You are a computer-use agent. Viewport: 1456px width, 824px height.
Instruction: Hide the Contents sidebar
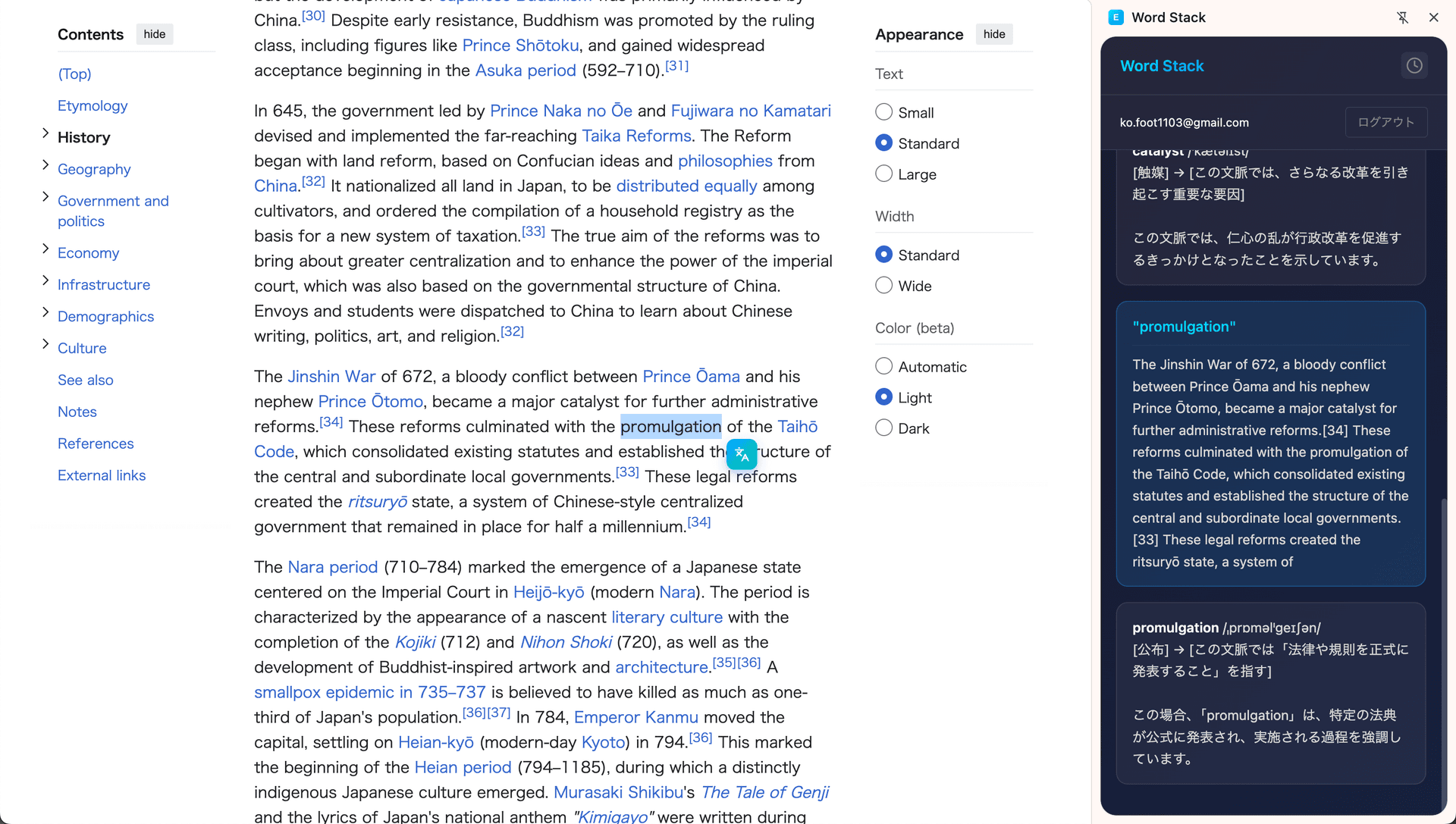(154, 33)
